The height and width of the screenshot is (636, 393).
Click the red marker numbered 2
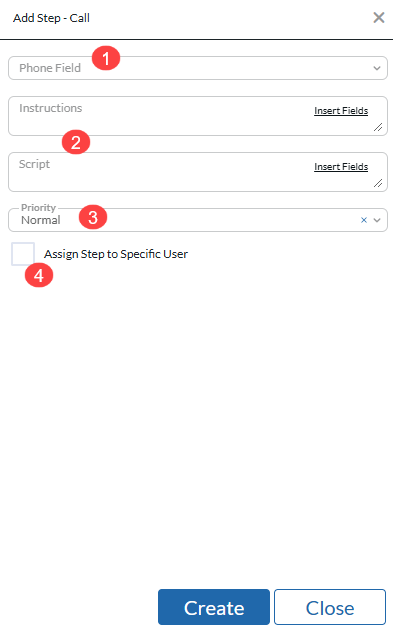[76, 142]
